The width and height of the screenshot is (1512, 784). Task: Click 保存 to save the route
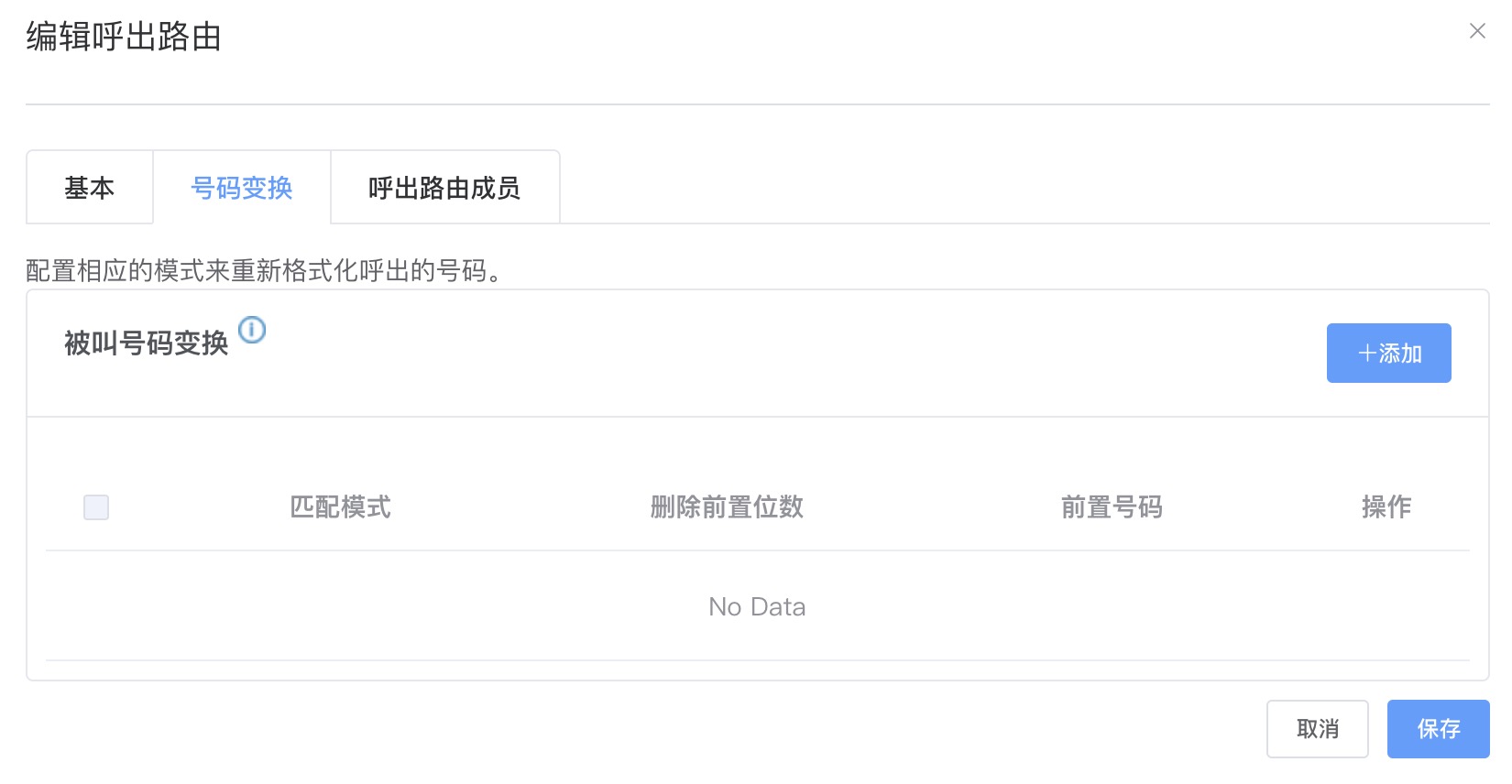click(1438, 728)
